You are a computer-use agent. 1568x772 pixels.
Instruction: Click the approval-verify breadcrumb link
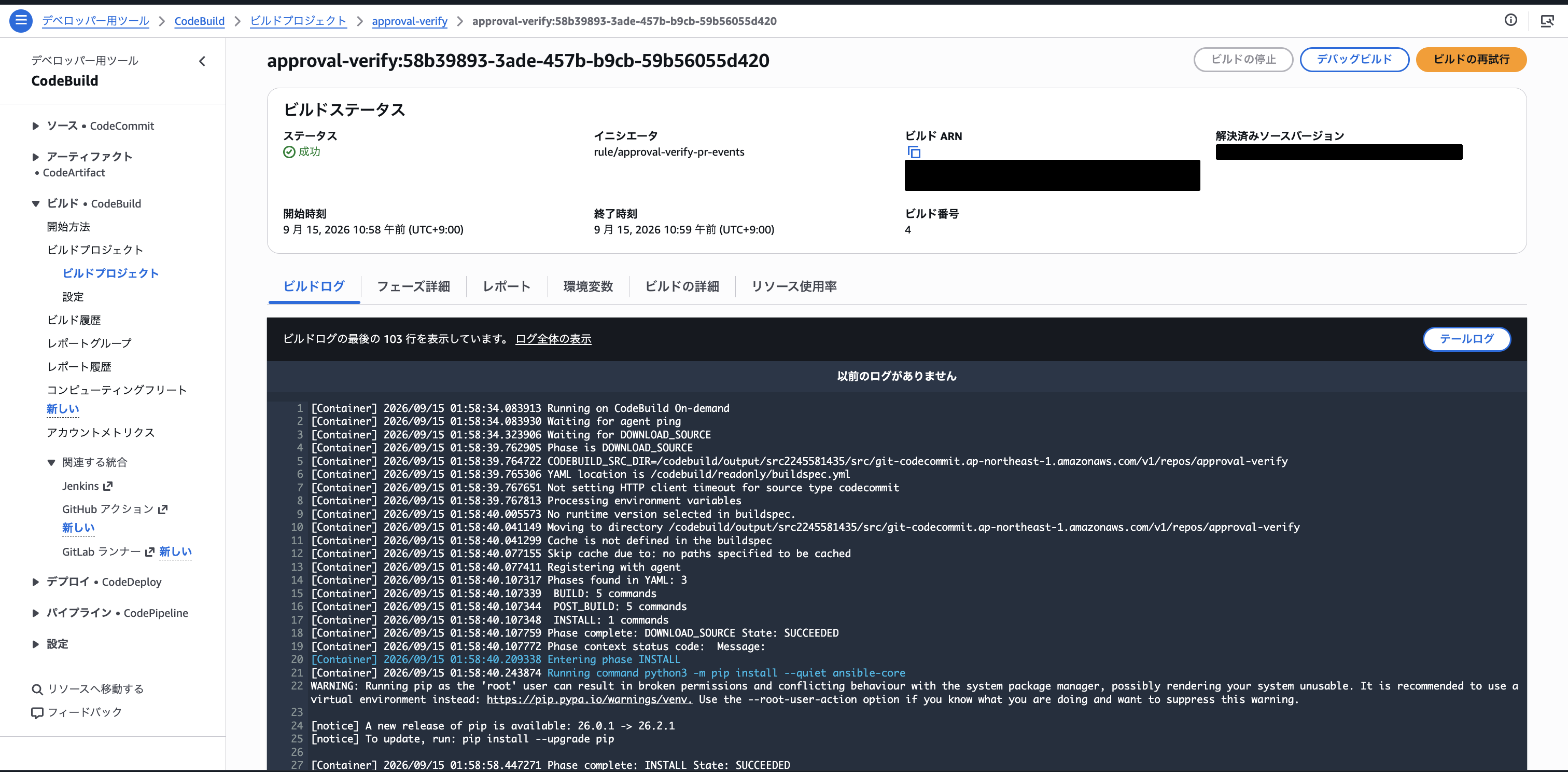pyautogui.click(x=410, y=21)
